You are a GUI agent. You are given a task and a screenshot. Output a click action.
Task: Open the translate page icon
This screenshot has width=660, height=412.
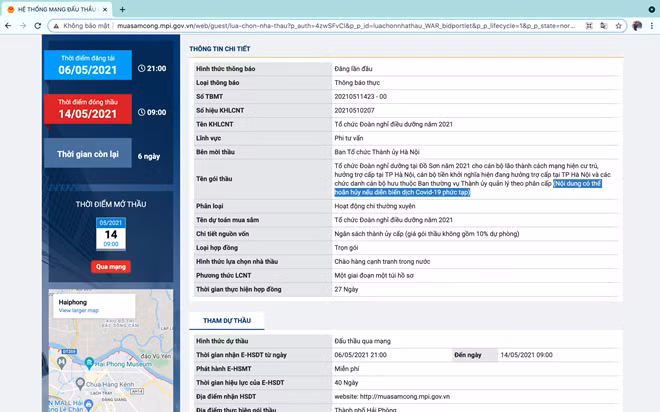tap(604, 26)
